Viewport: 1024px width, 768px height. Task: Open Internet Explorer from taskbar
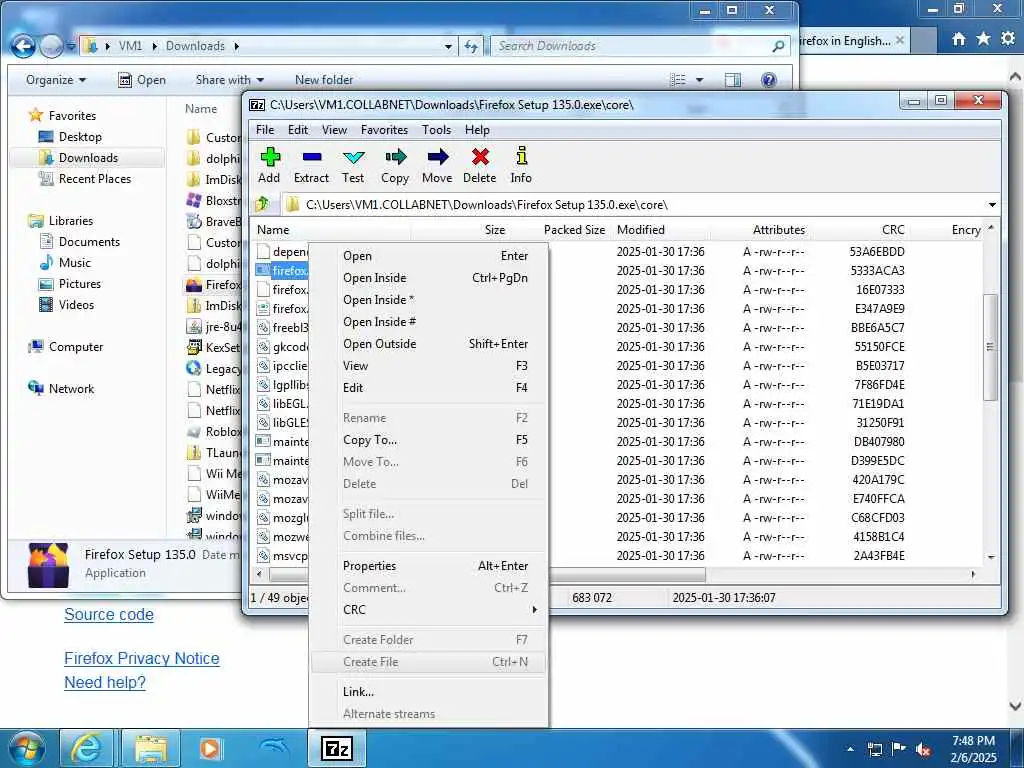pos(86,748)
